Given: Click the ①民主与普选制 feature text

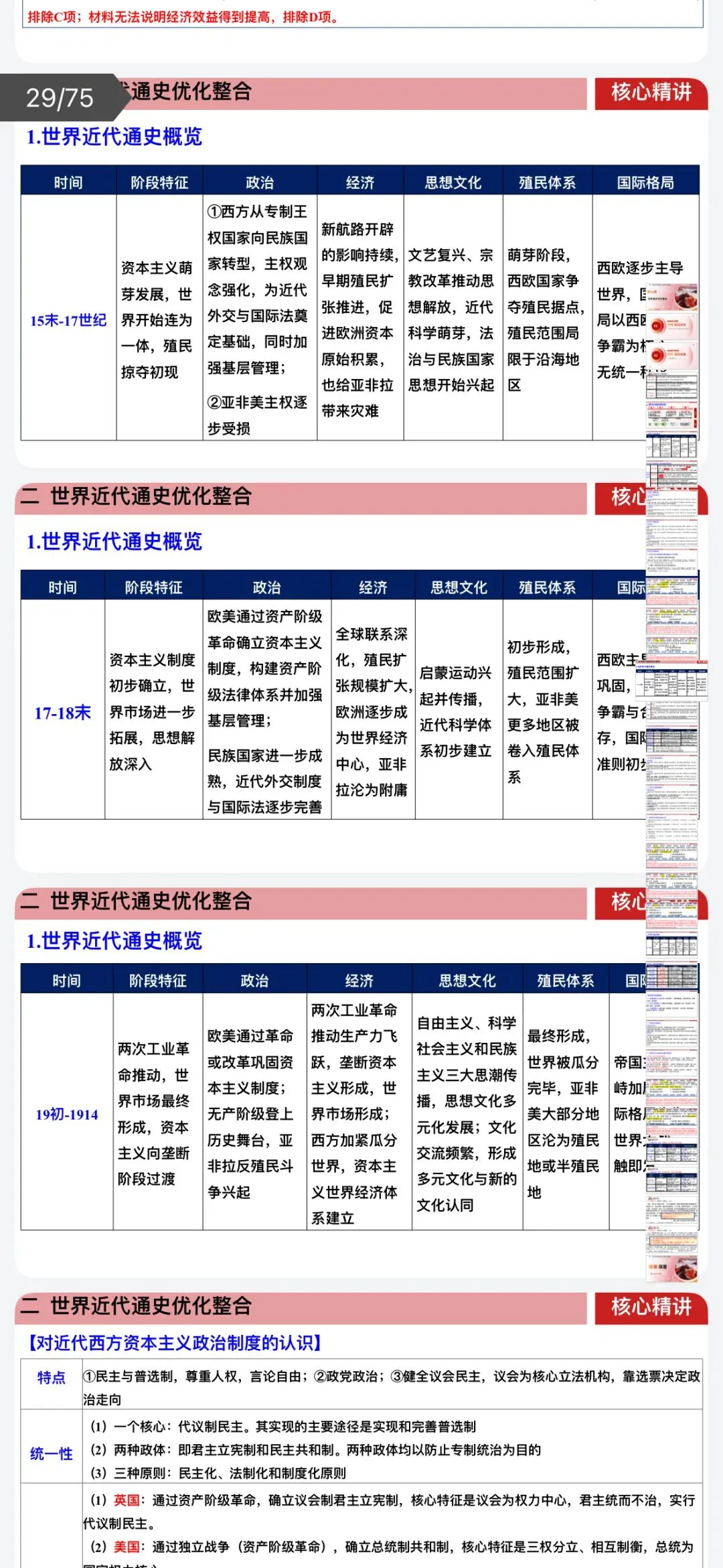Looking at the screenshot, I should tap(392, 1388).
